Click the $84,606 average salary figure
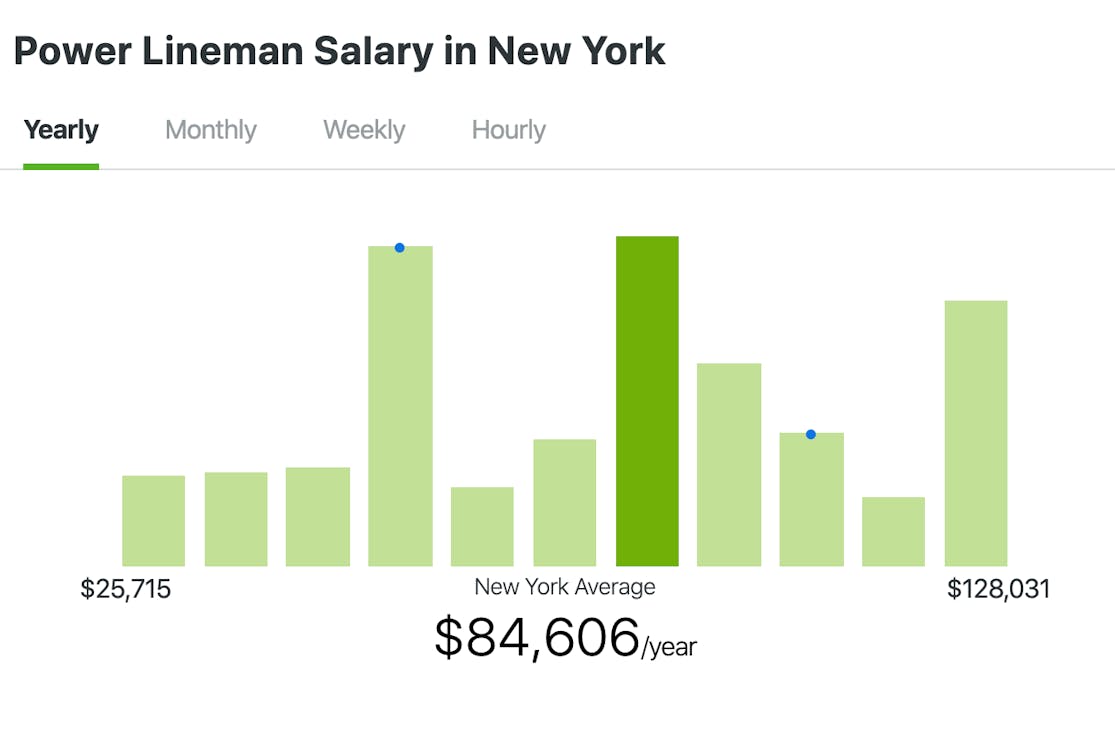 pyautogui.click(x=537, y=637)
